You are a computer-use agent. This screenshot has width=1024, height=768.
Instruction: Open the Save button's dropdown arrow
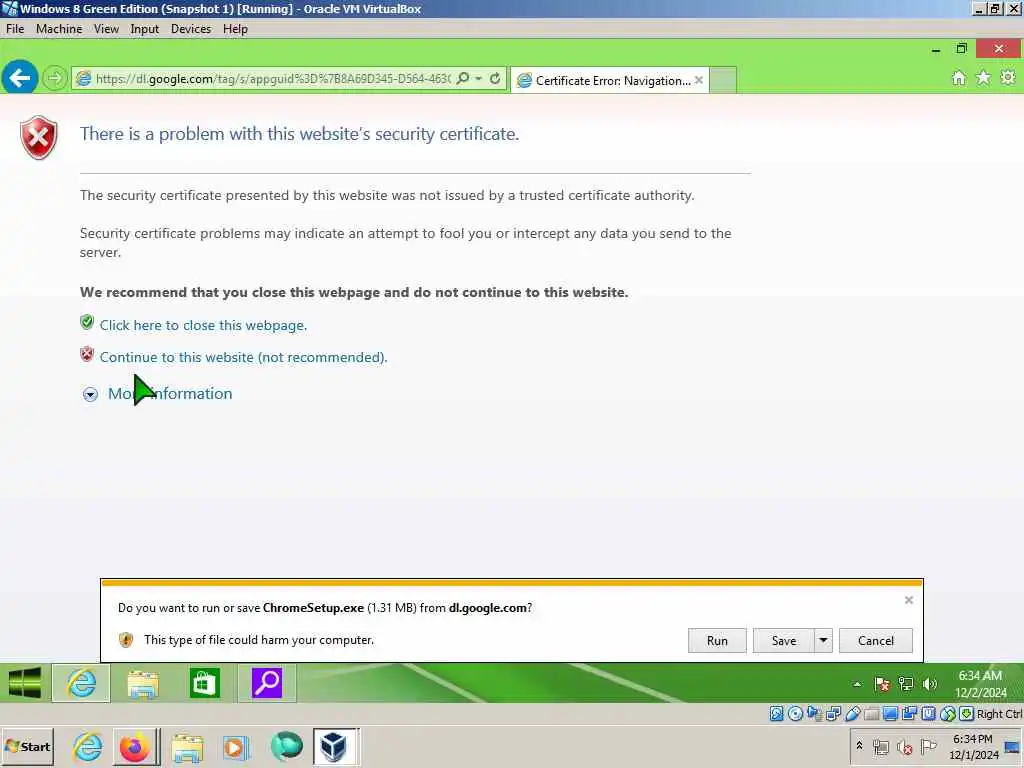[823, 641]
